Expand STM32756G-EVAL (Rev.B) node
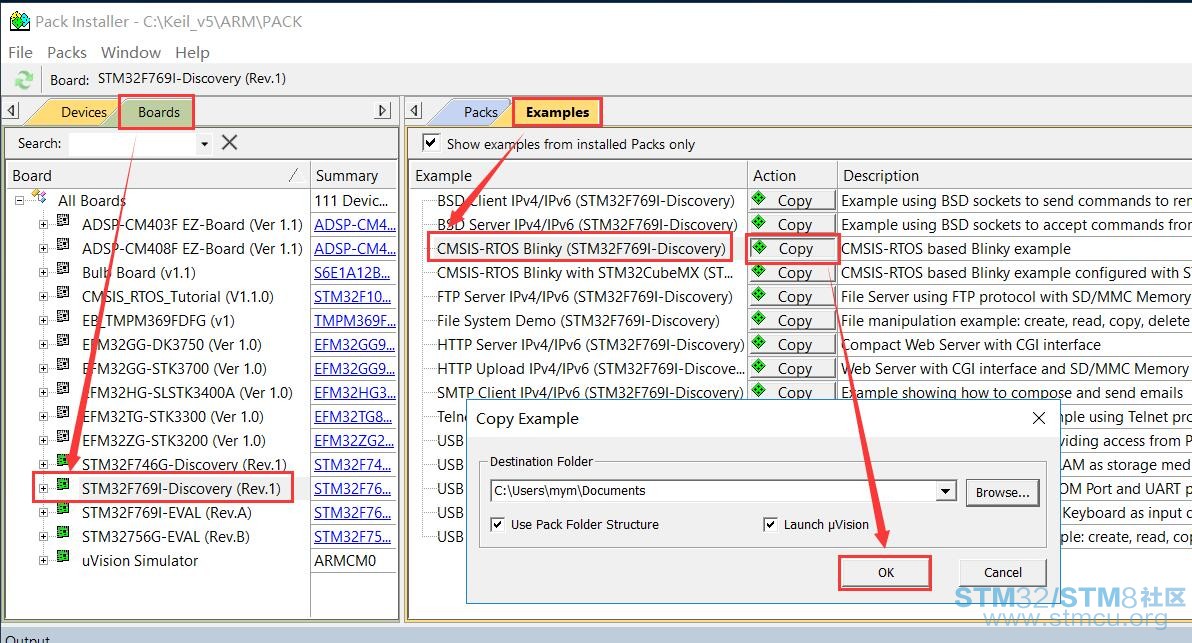The height and width of the screenshot is (643, 1192). [43, 537]
